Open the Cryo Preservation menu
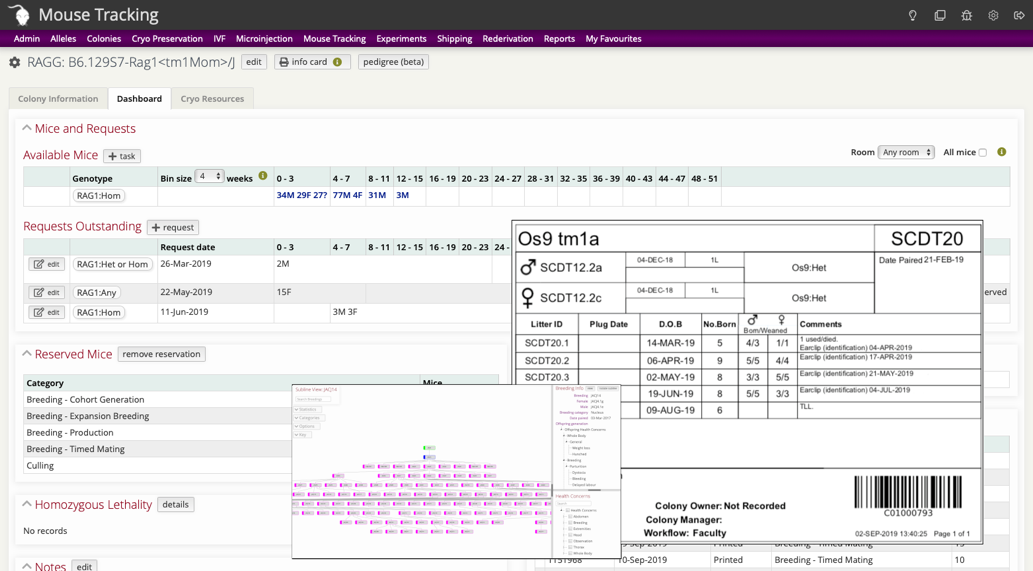 167,39
